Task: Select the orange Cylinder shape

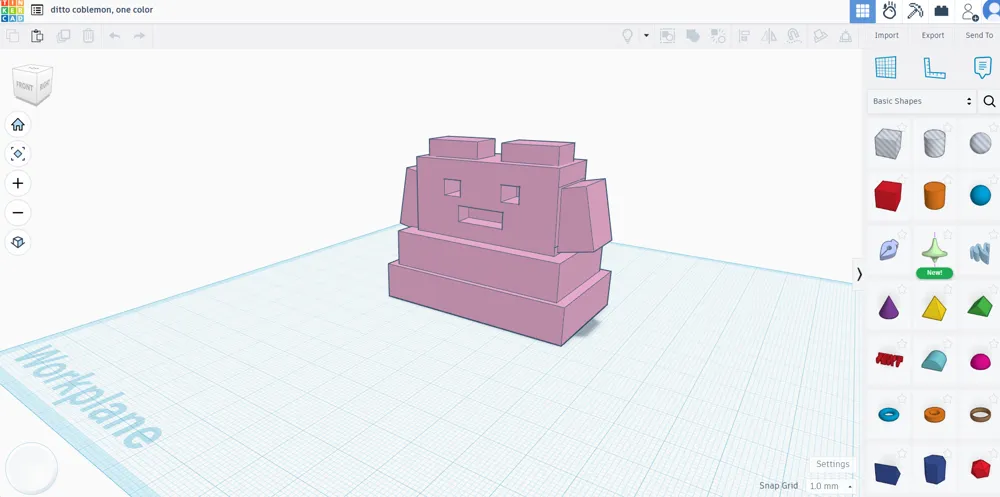Action: tap(934, 195)
